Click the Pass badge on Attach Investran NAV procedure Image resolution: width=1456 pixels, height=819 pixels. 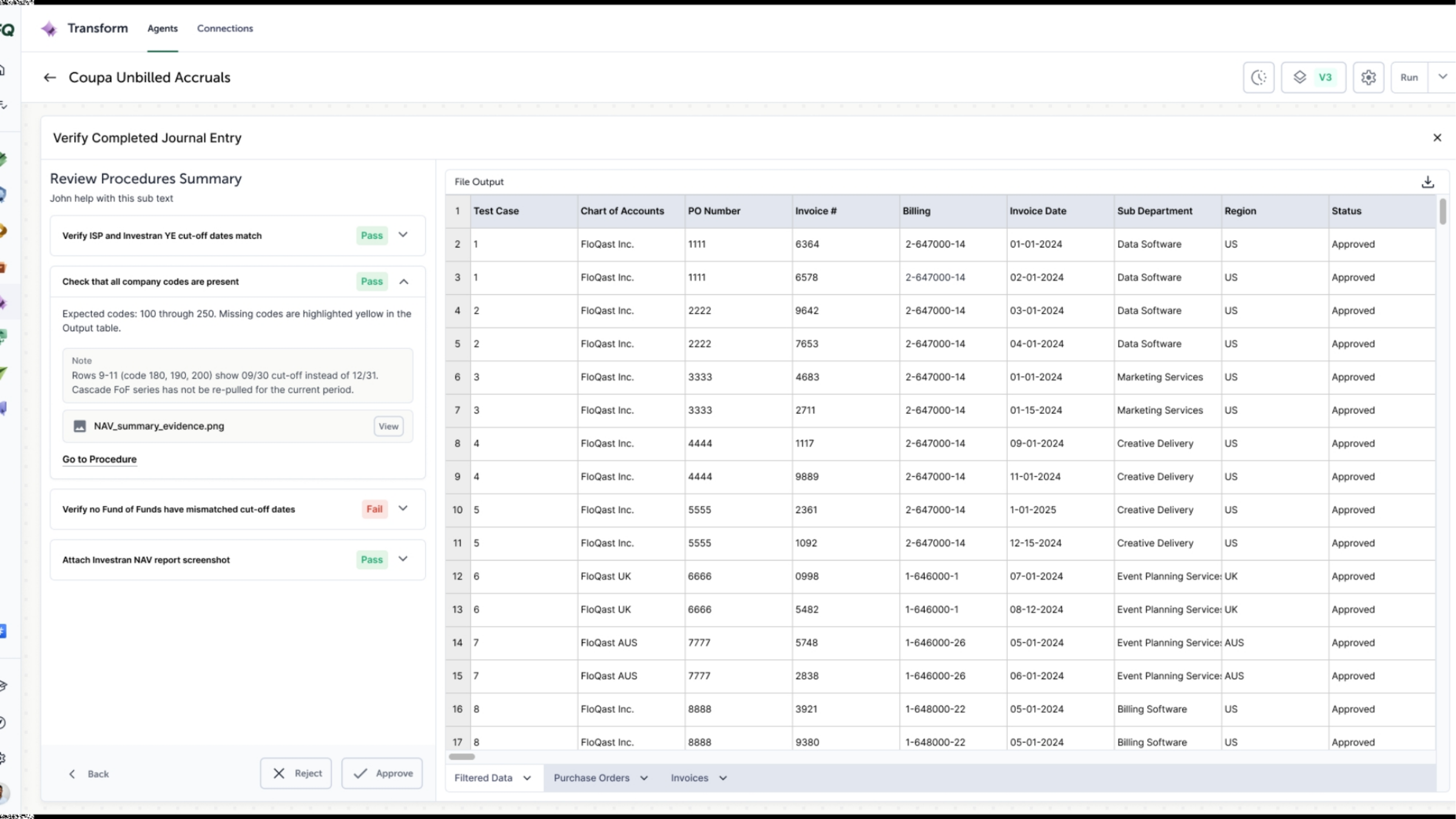[372, 560]
